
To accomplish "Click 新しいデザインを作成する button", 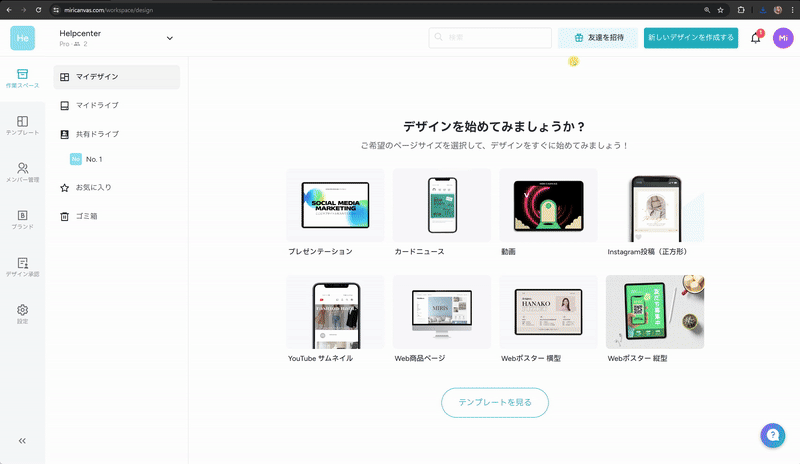I will coord(690,38).
